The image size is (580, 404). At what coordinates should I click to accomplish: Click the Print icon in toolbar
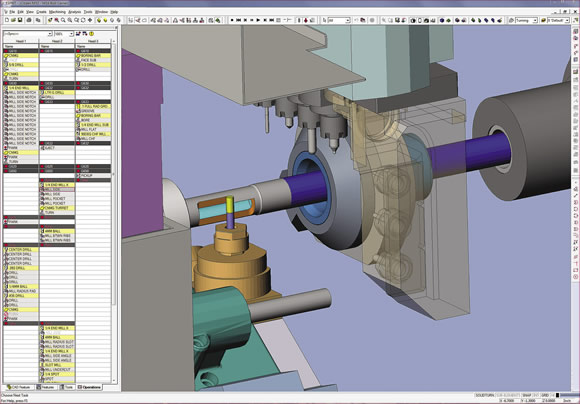29,20
